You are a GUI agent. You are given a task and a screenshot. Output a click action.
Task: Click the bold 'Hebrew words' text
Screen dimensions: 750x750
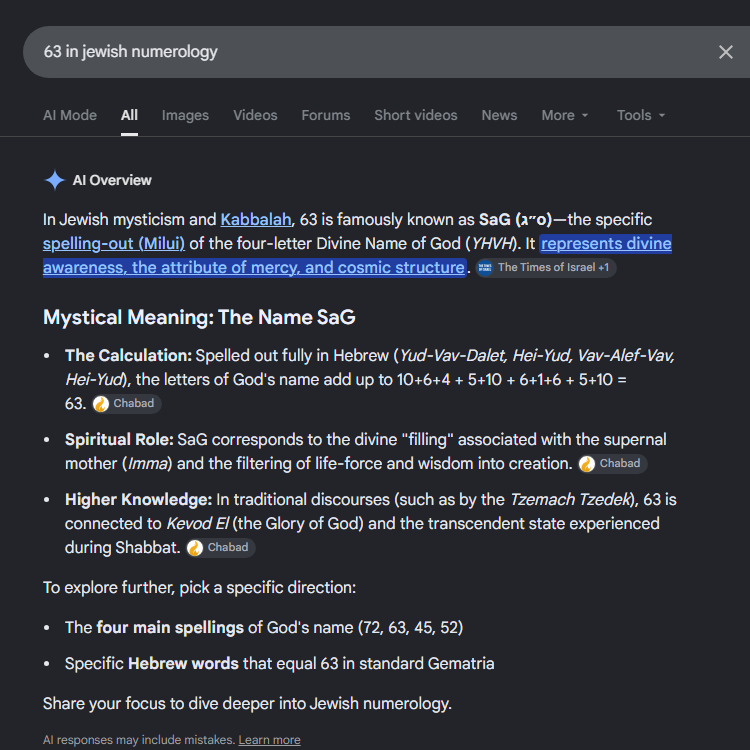click(x=183, y=663)
